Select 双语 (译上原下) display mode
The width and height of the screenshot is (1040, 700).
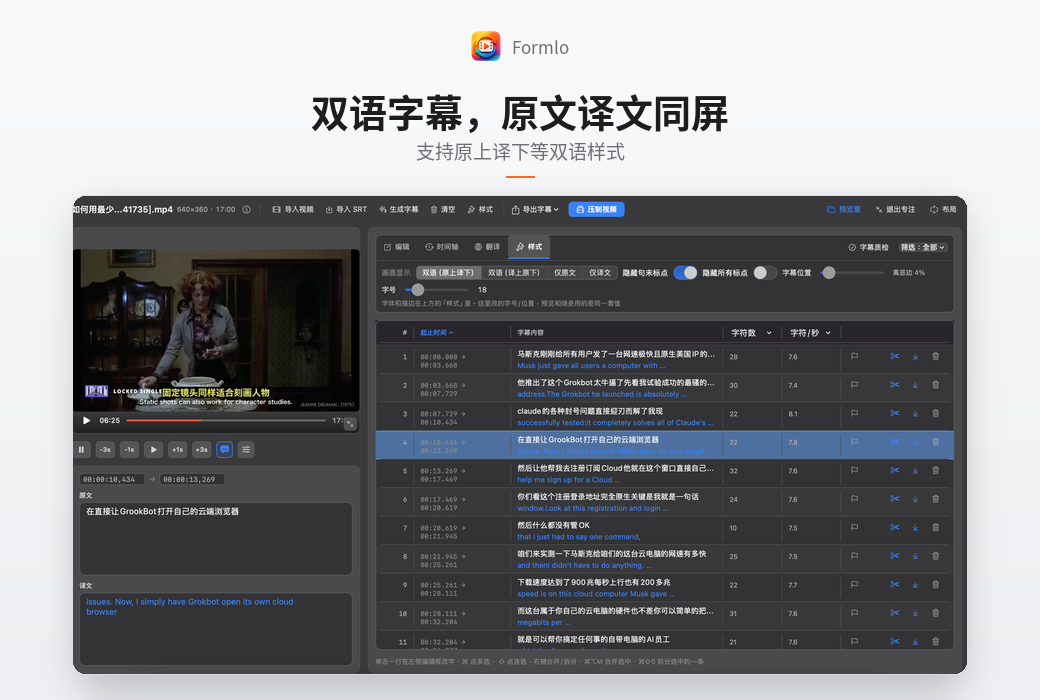pyautogui.click(x=514, y=273)
